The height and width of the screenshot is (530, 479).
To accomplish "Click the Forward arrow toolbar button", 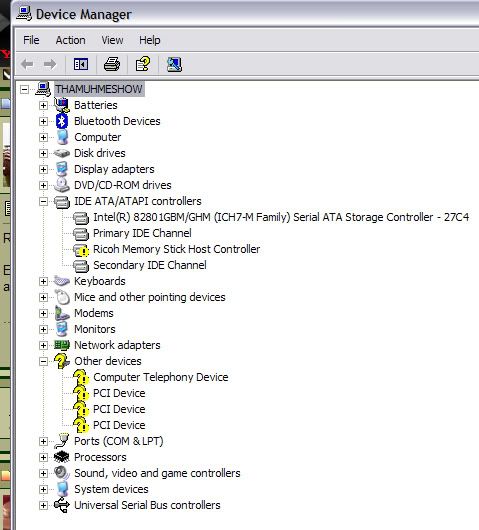I will pyautogui.click(x=50, y=64).
